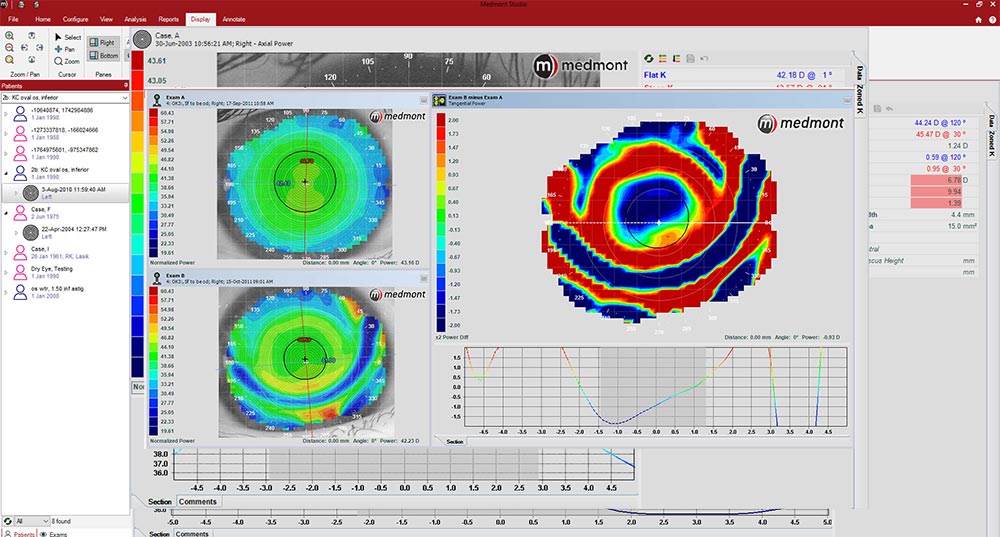The height and width of the screenshot is (537, 1000).
Task: Open the All filter dropdown at bottom
Action: (31, 521)
